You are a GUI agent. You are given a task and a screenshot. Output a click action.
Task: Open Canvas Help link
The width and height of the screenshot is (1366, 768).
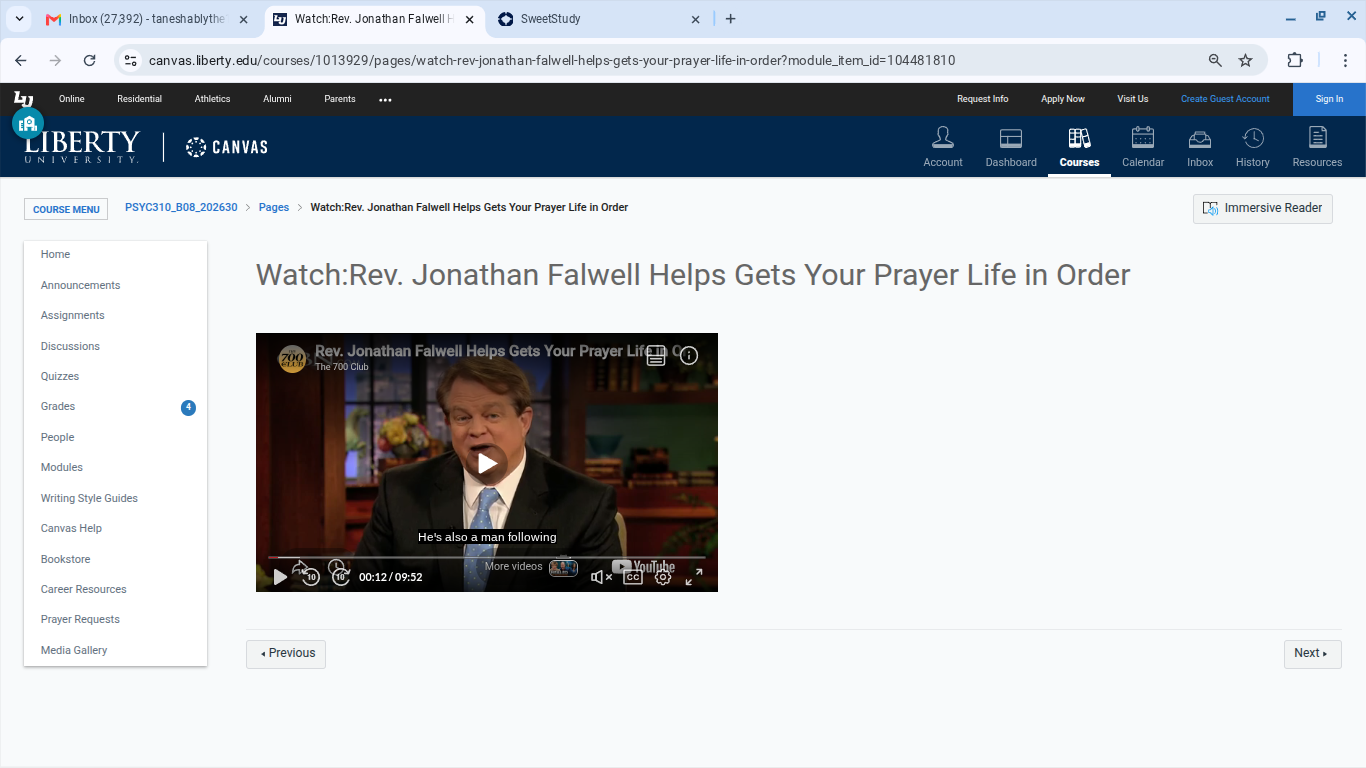tap(71, 529)
